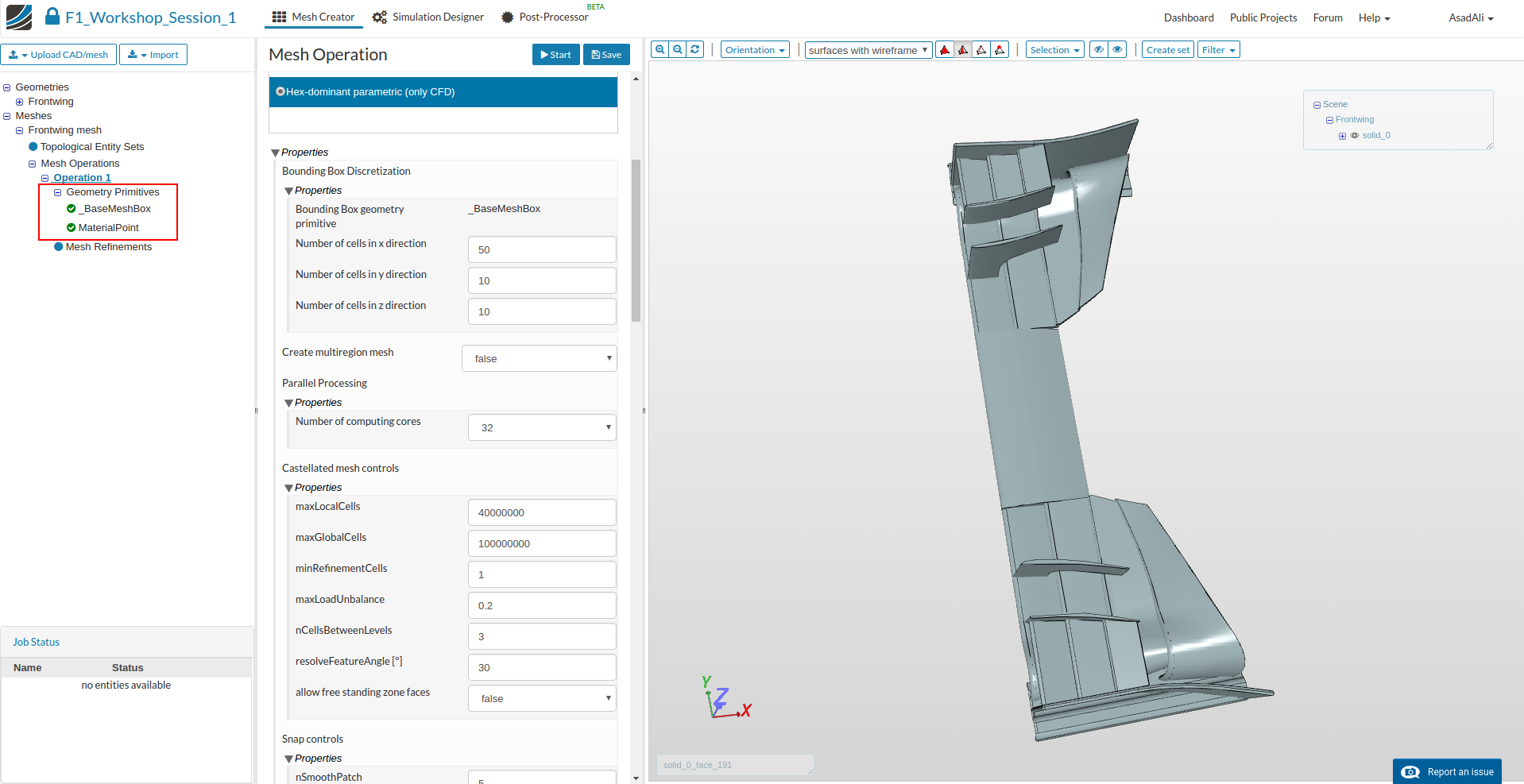Select the last pyramid selection-mode icon
This screenshot has height=784, width=1524.
pos(1000,50)
